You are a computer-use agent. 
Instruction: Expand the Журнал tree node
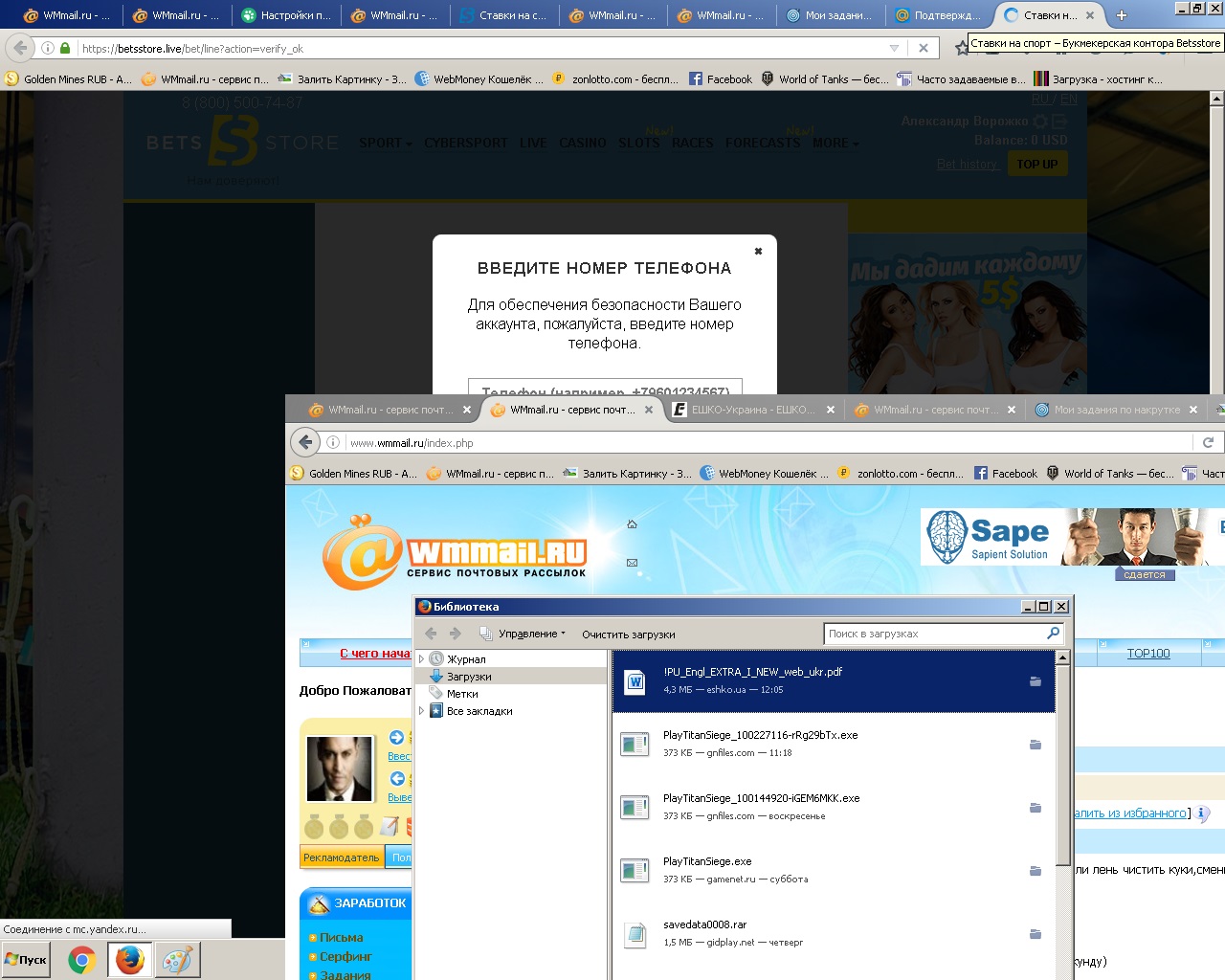[x=421, y=659]
